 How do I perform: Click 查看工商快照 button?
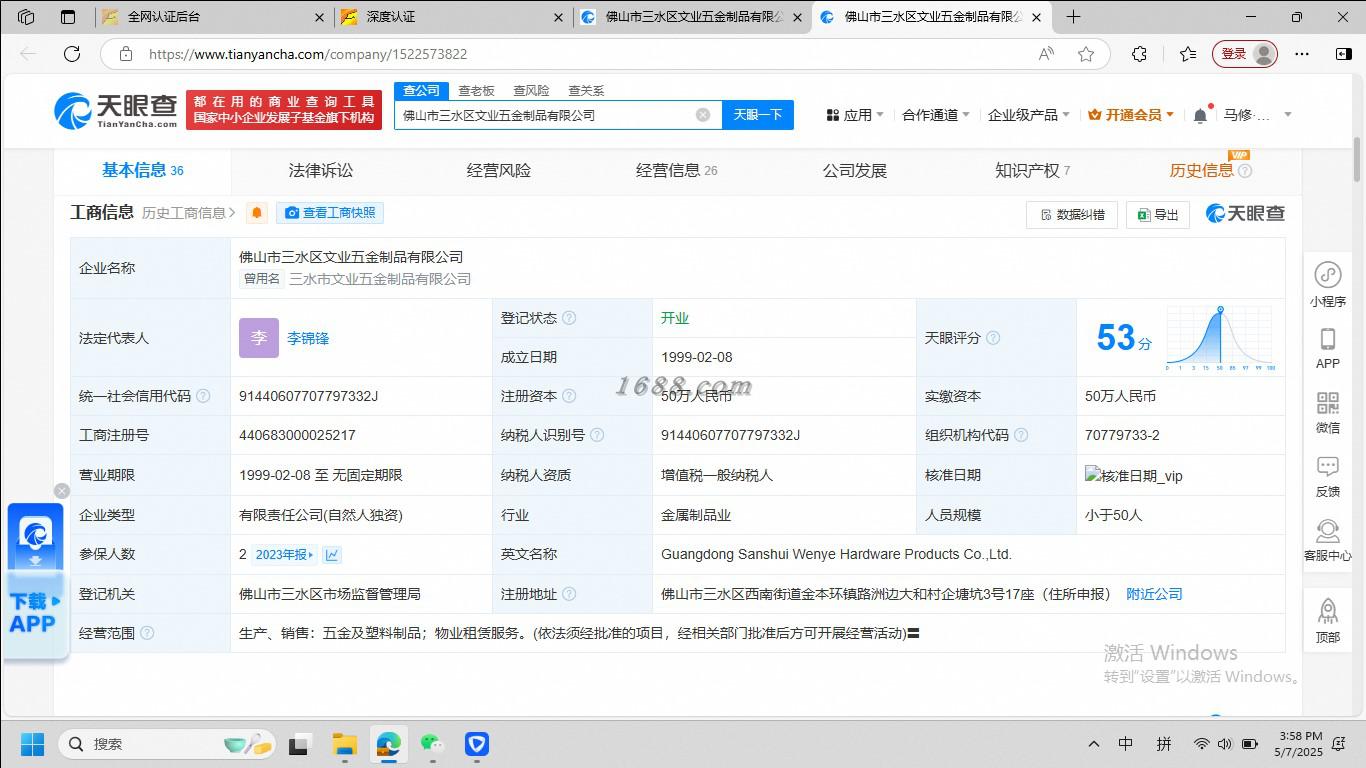pyautogui.click(x=330, y=213)
